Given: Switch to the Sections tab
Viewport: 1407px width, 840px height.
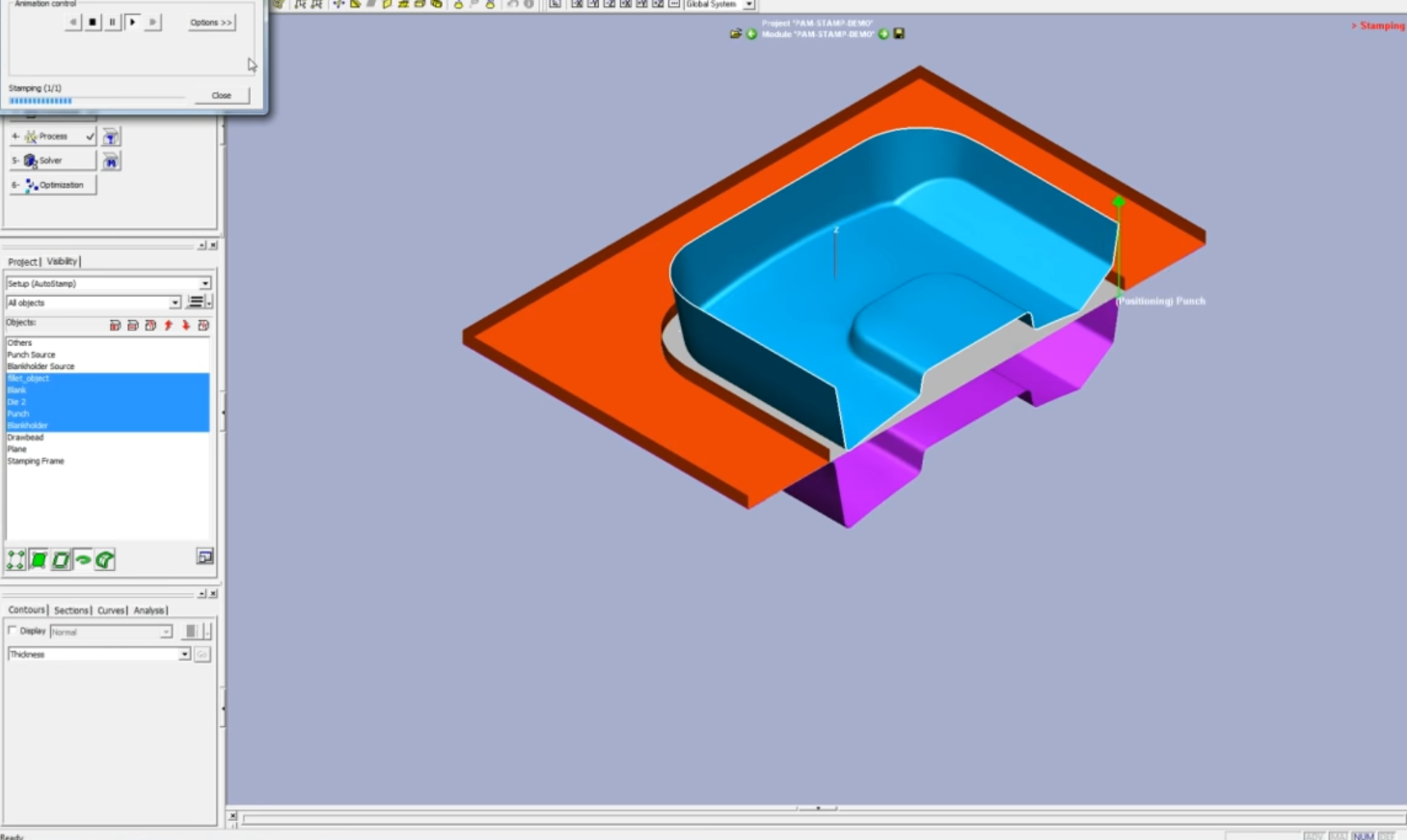Looking at the screenshot, I should (x=71, y=610).
